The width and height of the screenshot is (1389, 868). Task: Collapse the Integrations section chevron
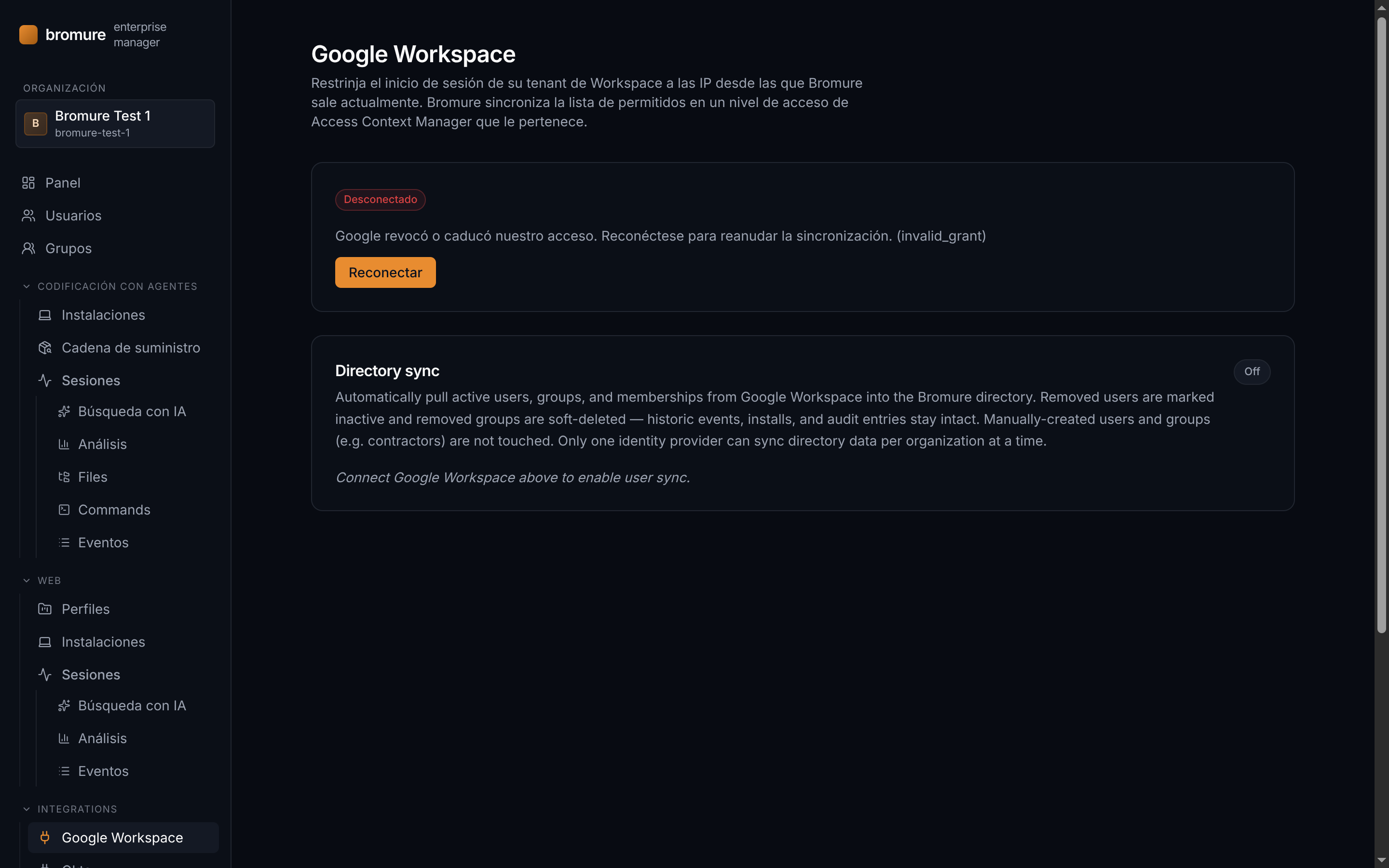pos(27,809)
